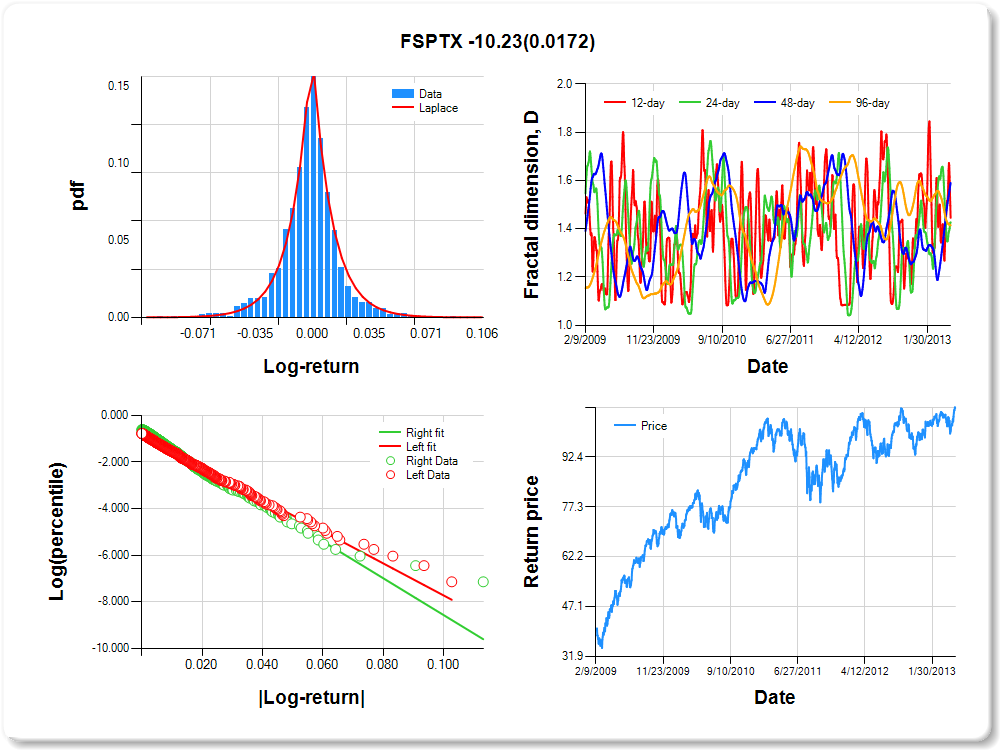Click the Fractal dimension, D axis title

tap(531, 205)
